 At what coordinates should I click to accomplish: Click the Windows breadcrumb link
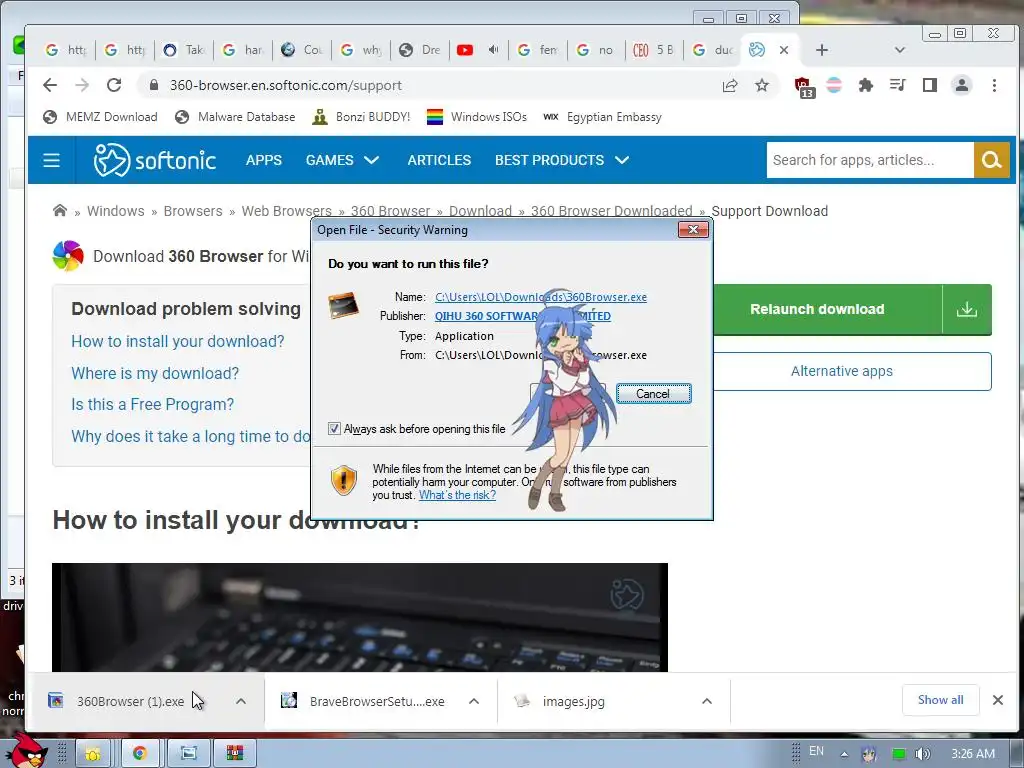click(116, 211)
